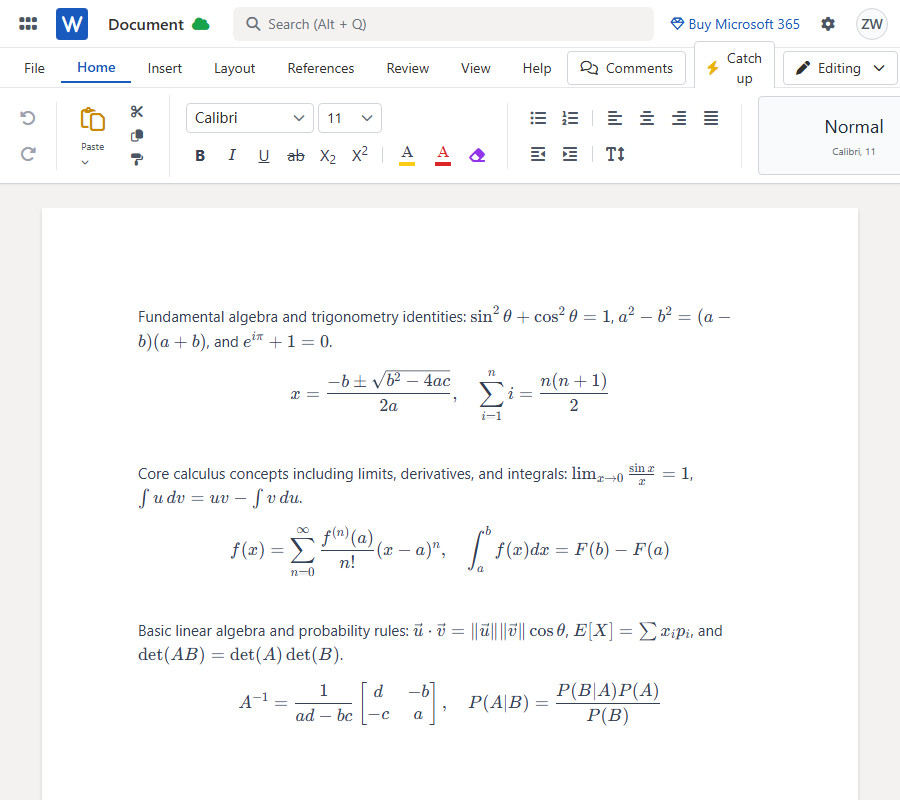
Task: Switch to the References tab
Action: [321, 68]
